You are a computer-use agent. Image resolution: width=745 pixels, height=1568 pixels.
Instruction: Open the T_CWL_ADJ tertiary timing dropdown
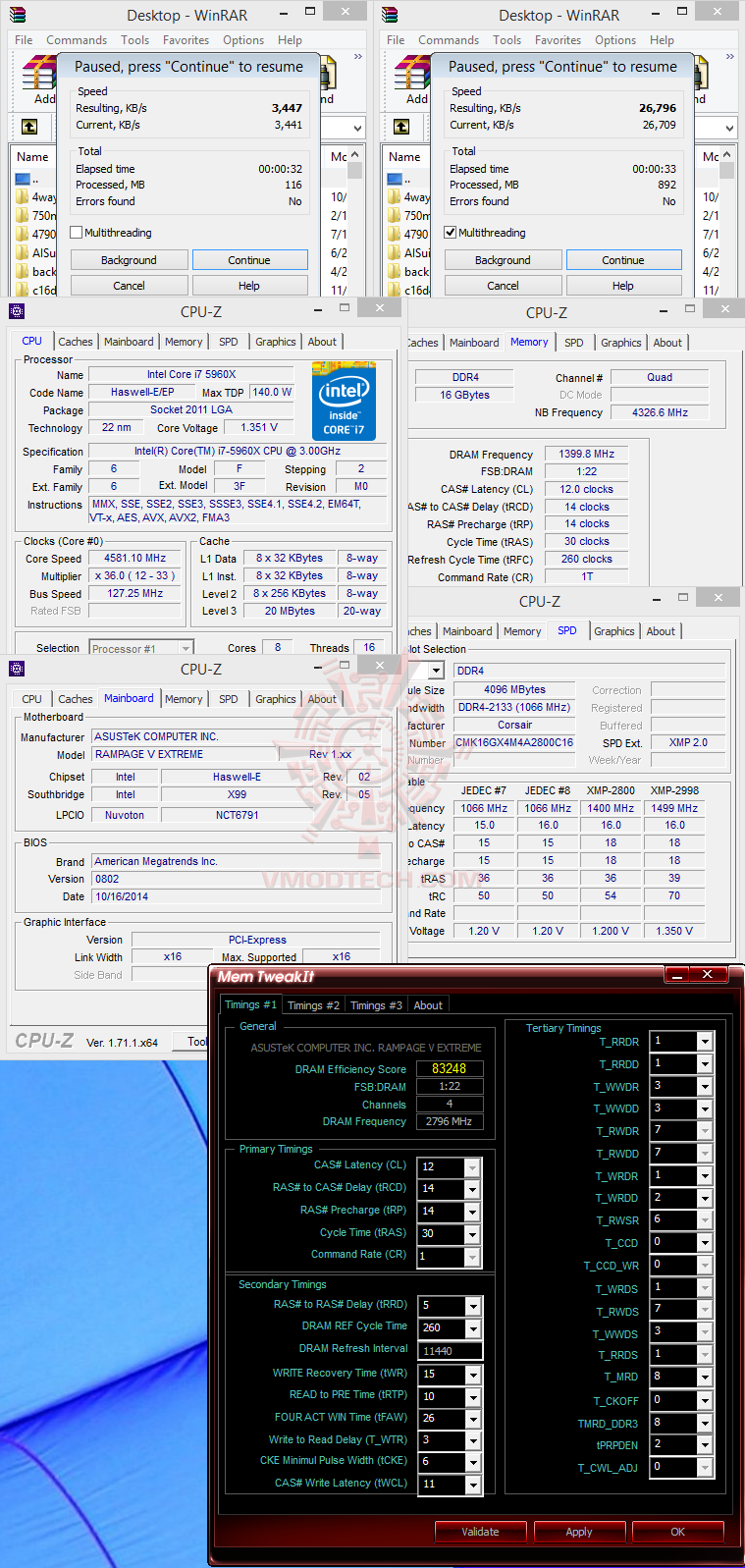(705, 1467)
